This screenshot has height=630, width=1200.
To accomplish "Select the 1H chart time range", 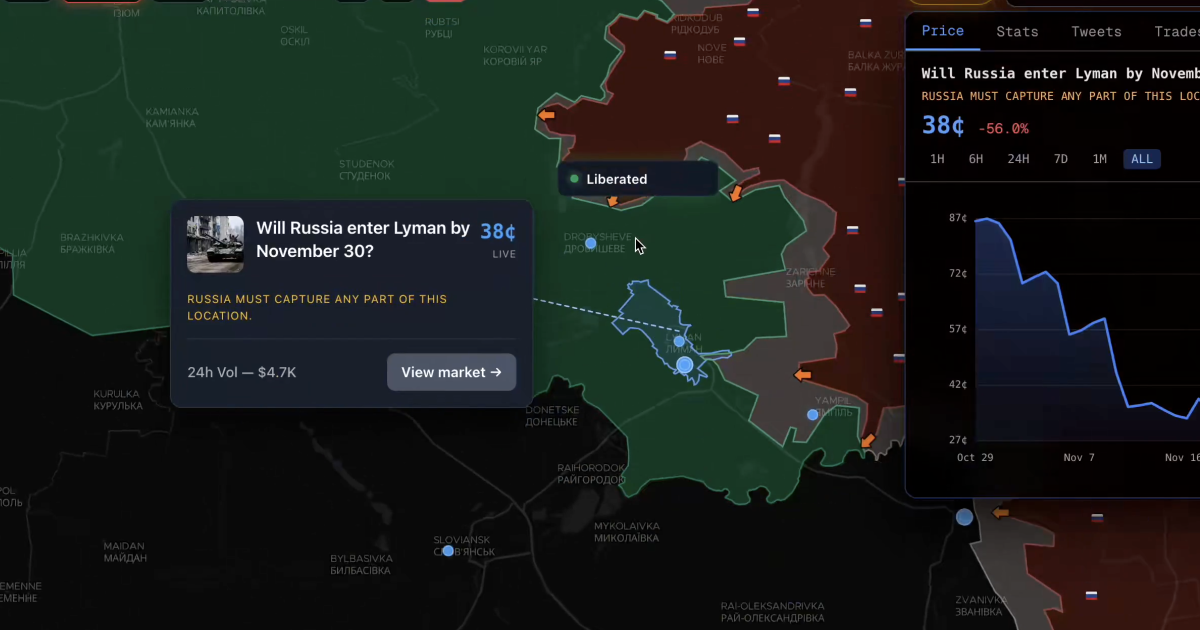I will pos(937,159).
